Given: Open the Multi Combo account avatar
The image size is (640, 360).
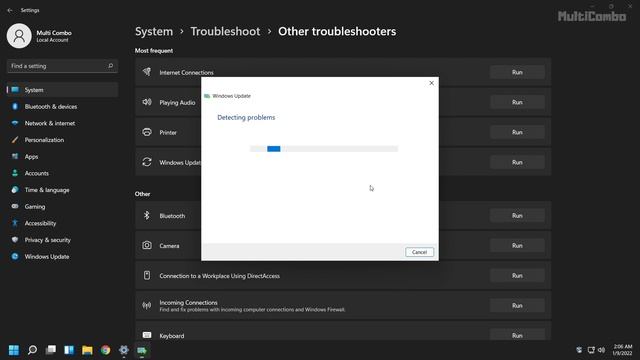Looking at the screenshot, I should point(19,36).
